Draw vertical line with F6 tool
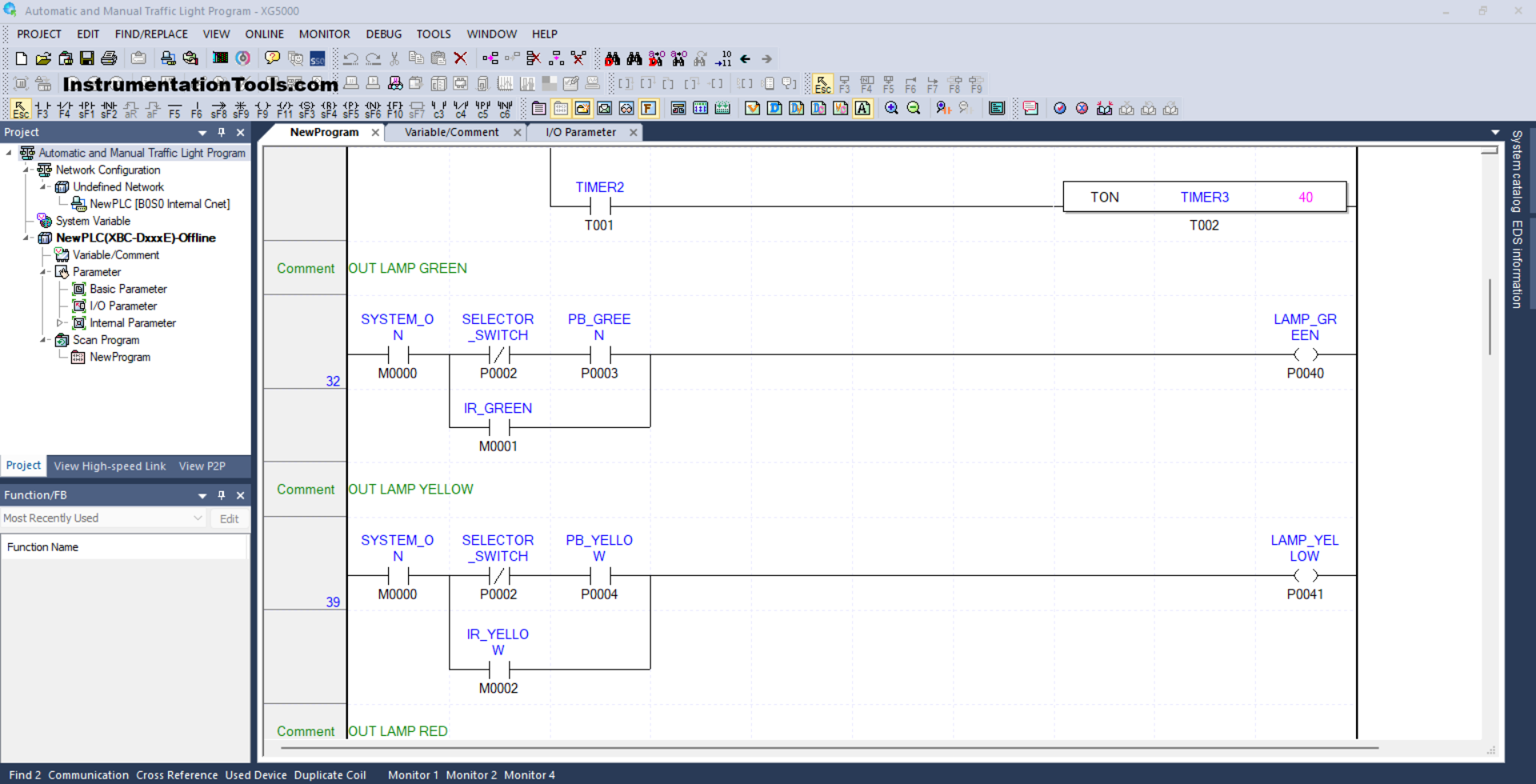The height and width of the screenshot is (784, 1536). 197,109
